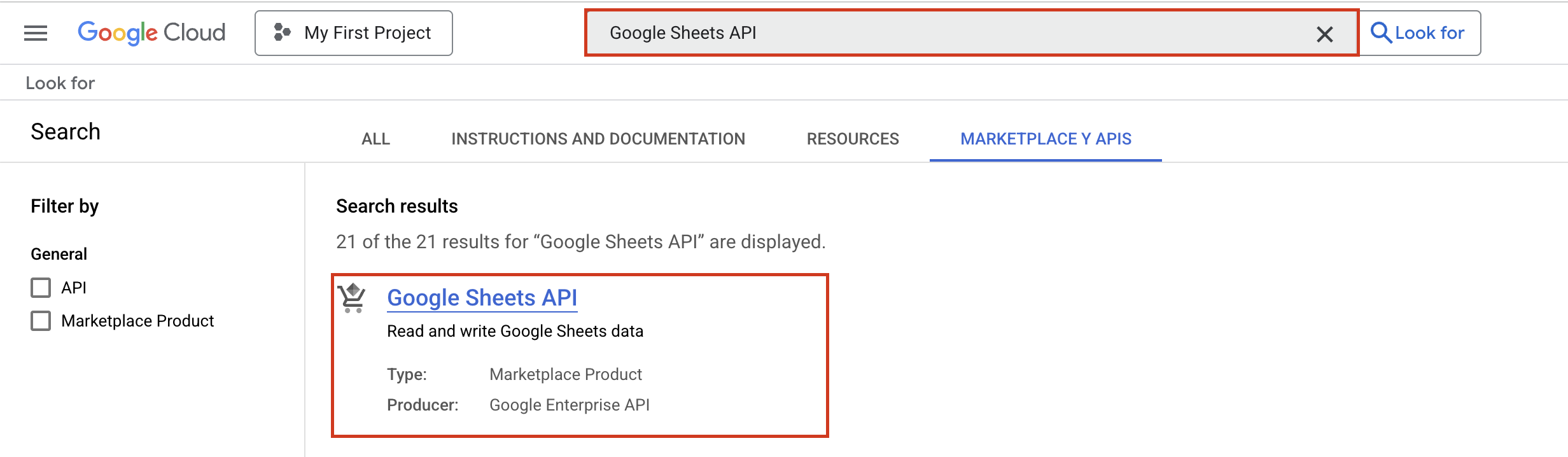
Task: Click the marketplace cart icon by the result
Action: coord(352,298)
